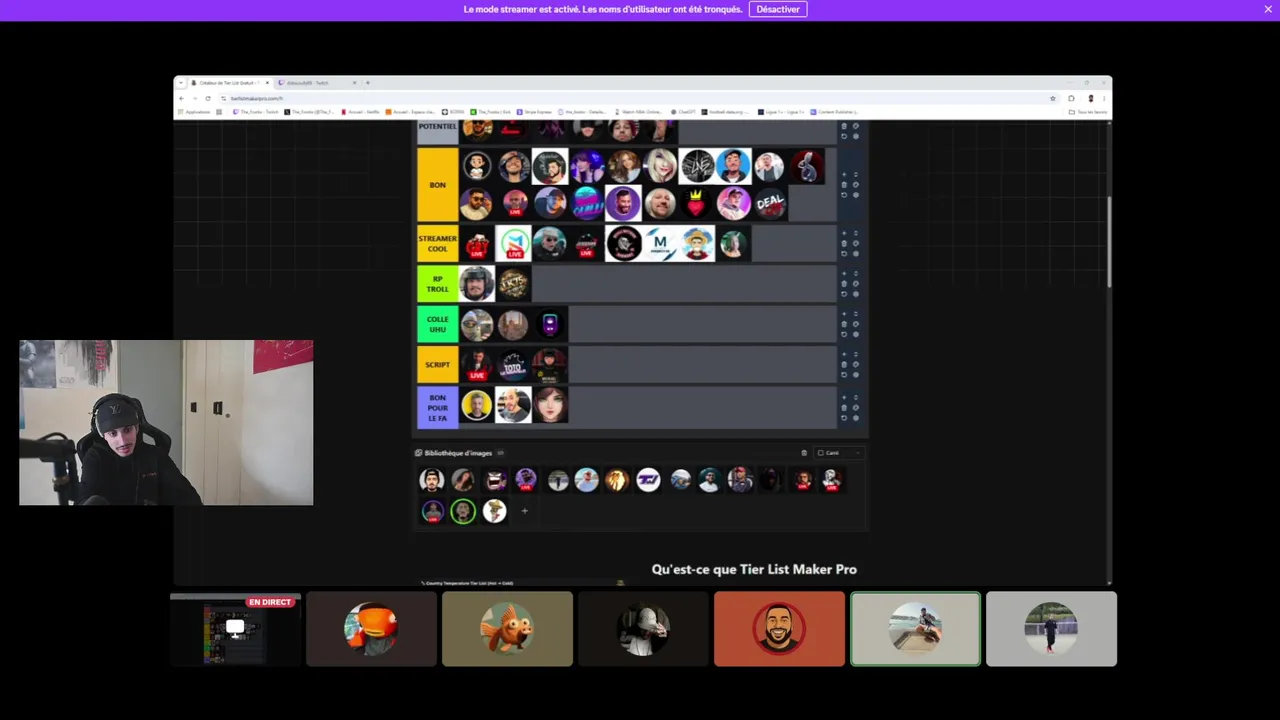Select the last gray participant tile
This screenshot has width=1280, height=720.
1051,629
